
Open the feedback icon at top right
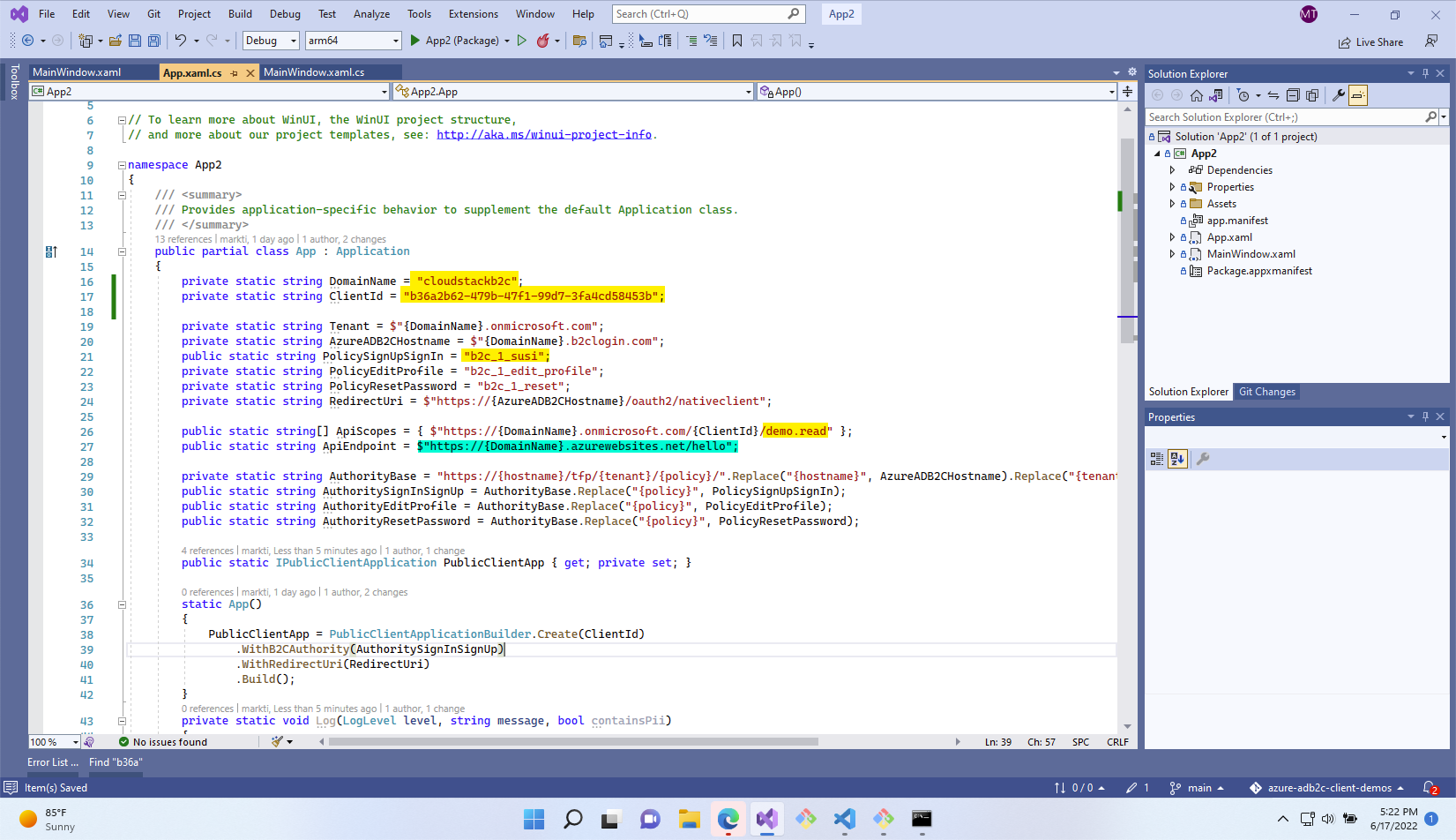pos(1431,41)
